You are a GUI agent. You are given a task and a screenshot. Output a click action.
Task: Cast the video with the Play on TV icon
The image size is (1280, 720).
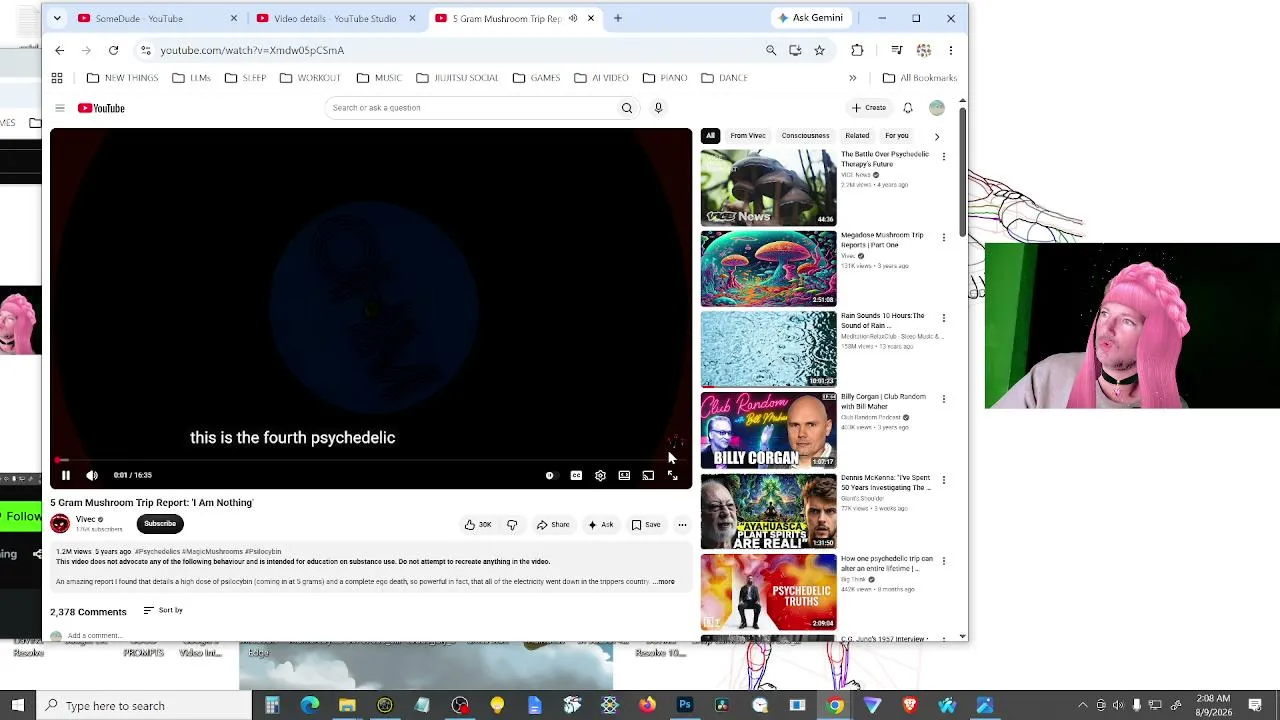(648, 476)
